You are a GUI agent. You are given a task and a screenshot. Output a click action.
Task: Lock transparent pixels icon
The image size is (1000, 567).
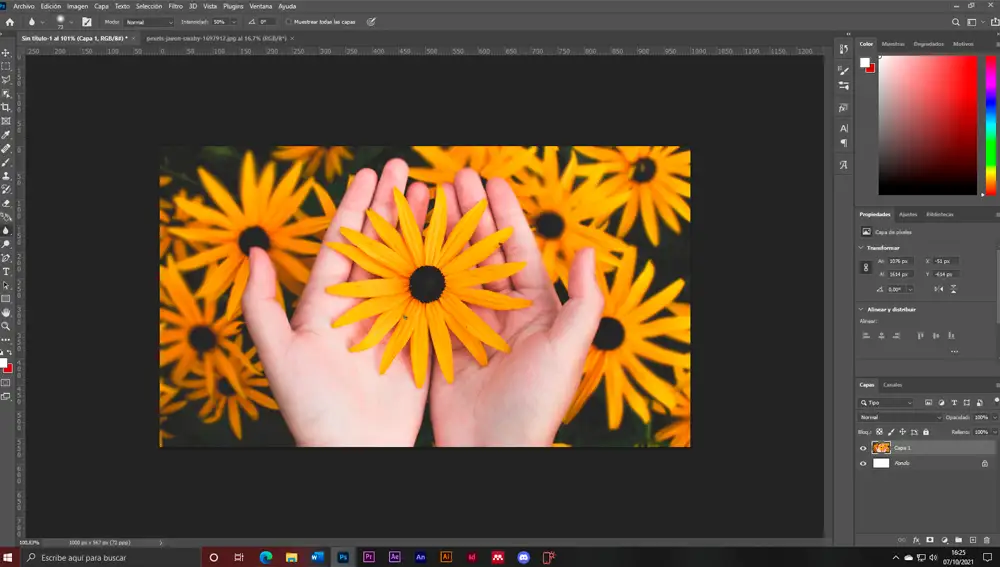click(x=879, y=432)
